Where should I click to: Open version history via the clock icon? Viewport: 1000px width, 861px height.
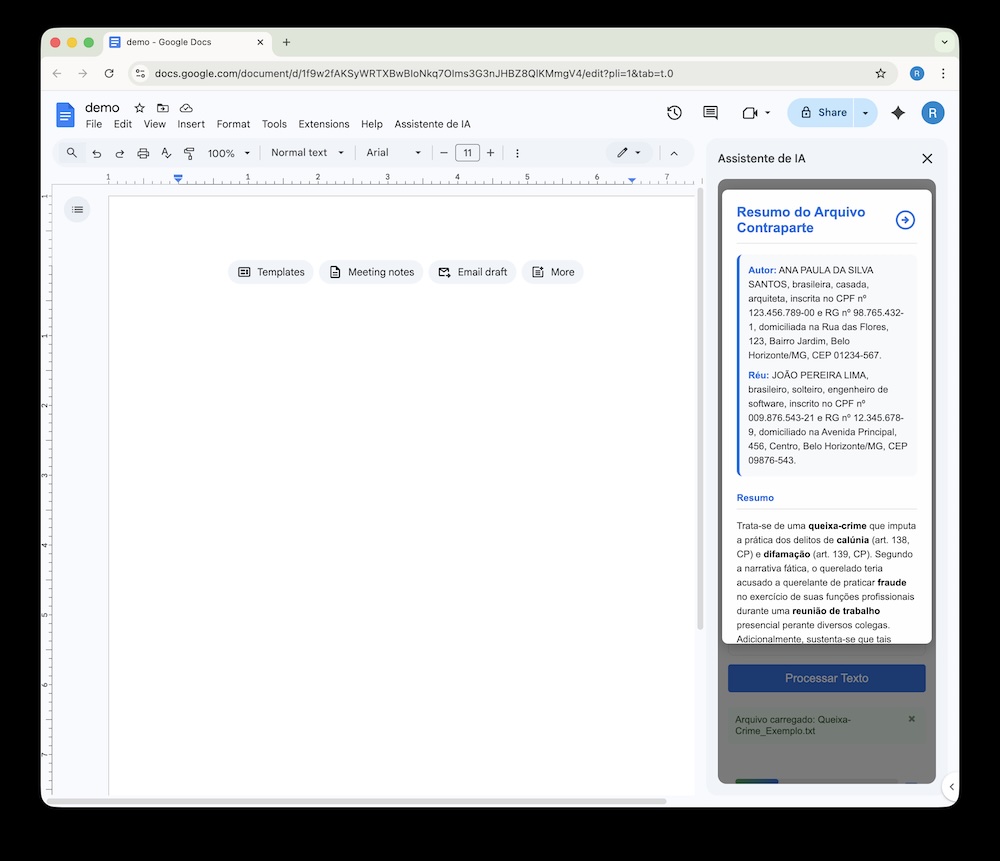[674, 113]
